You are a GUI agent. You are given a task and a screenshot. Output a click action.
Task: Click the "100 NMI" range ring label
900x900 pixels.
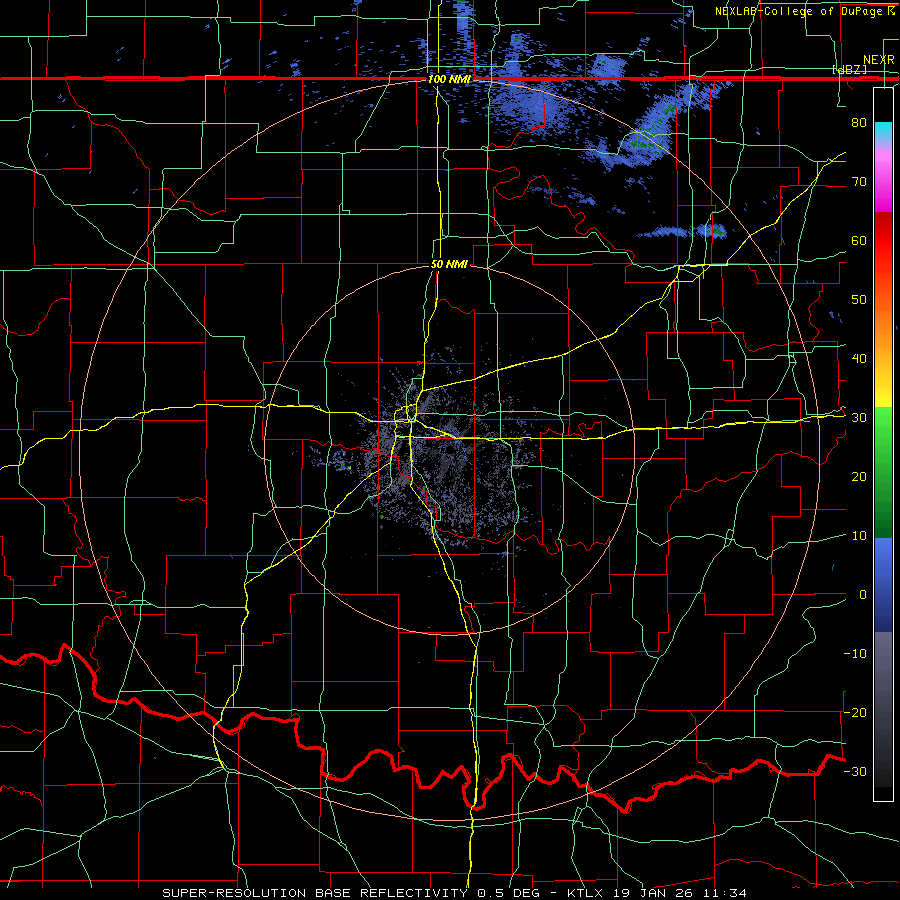pos(449,79)
